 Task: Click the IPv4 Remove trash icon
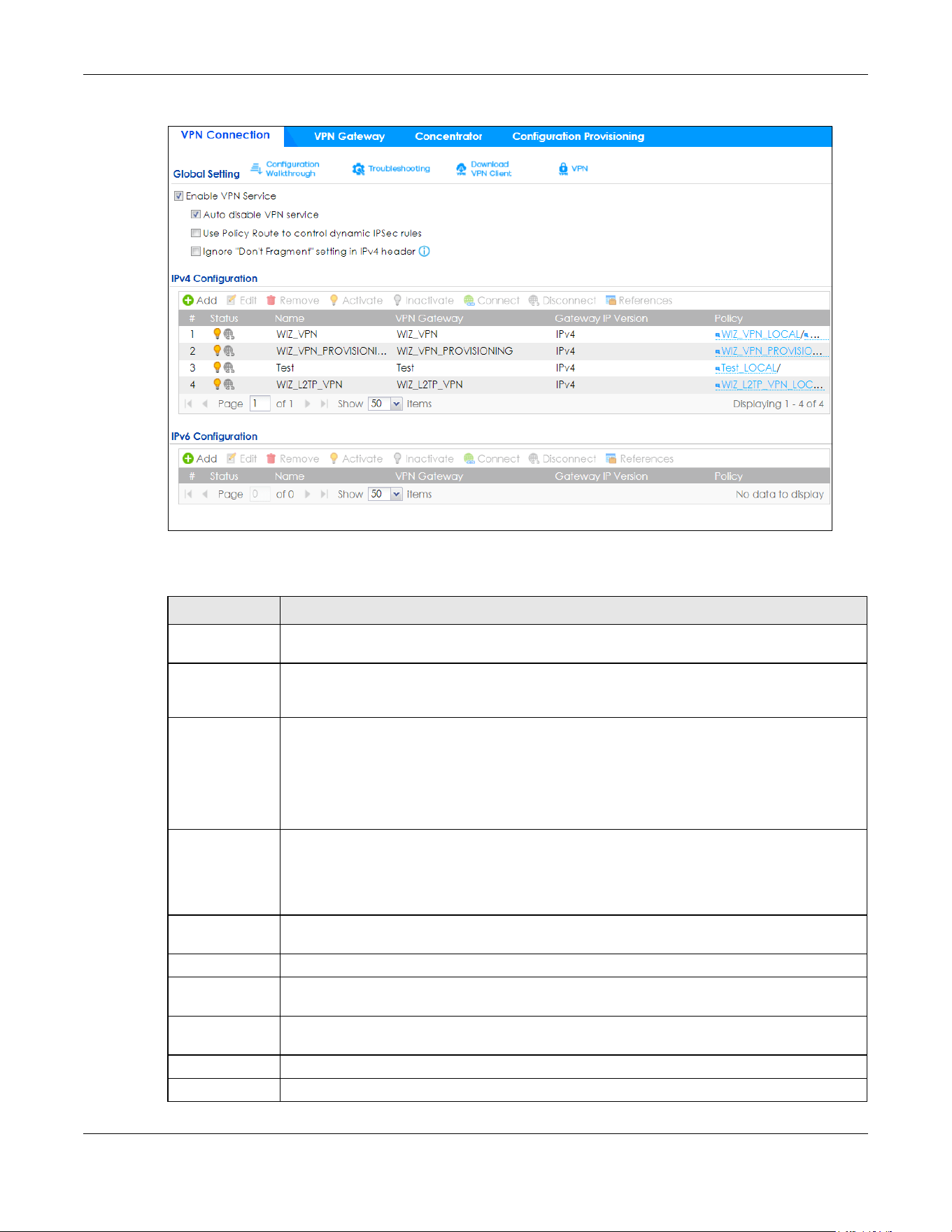(x=271, y=300)
